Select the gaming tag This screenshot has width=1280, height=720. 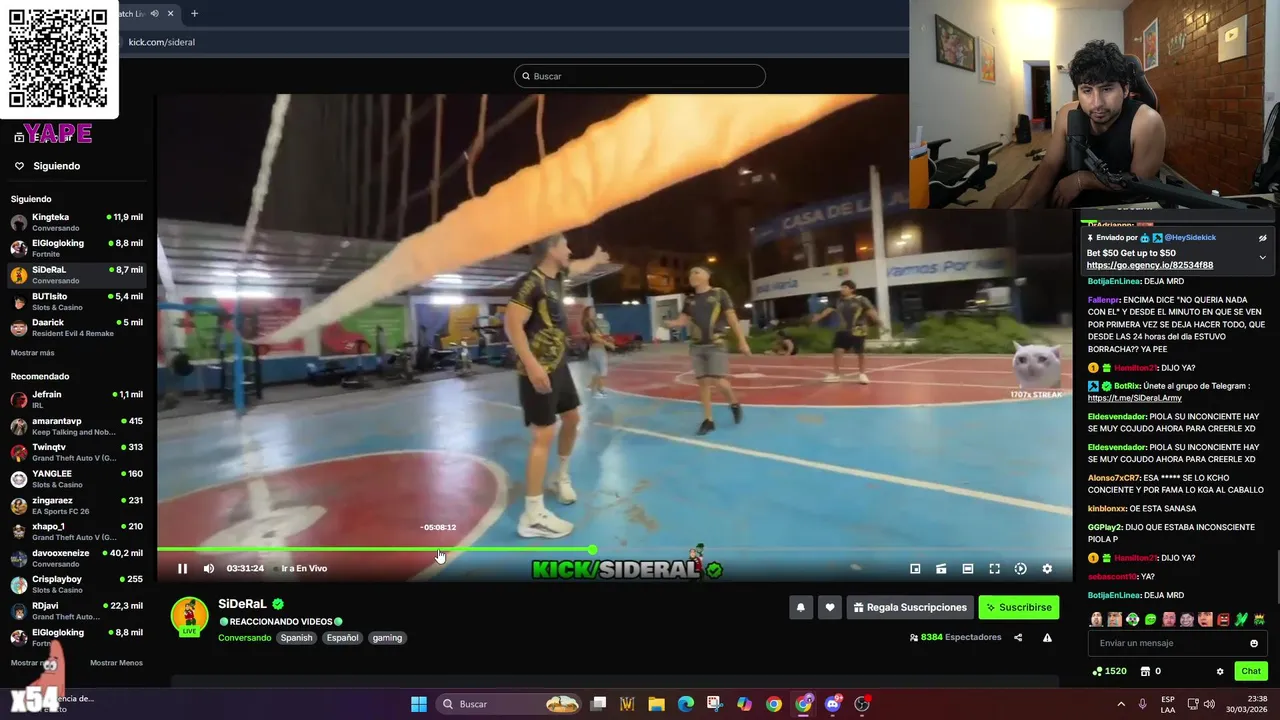387,638
